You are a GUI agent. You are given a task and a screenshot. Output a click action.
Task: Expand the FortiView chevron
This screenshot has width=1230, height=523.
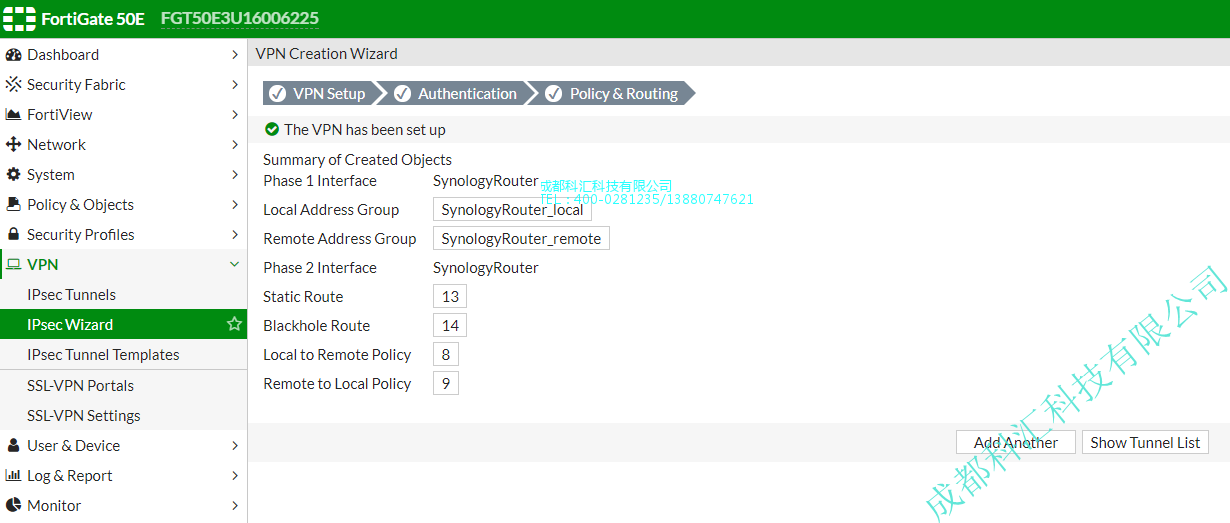pyautogui.click(x=235, y=115)
